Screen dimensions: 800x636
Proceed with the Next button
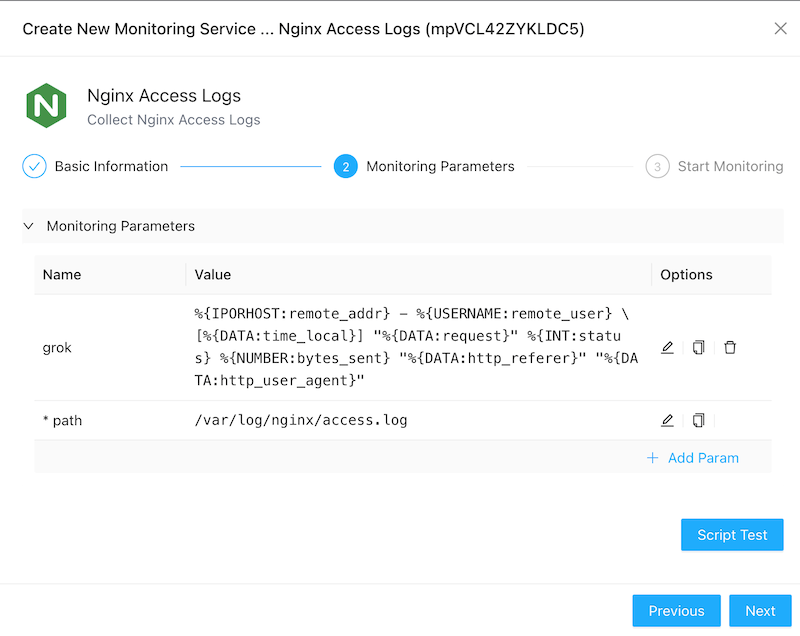(x=760, y=611)
